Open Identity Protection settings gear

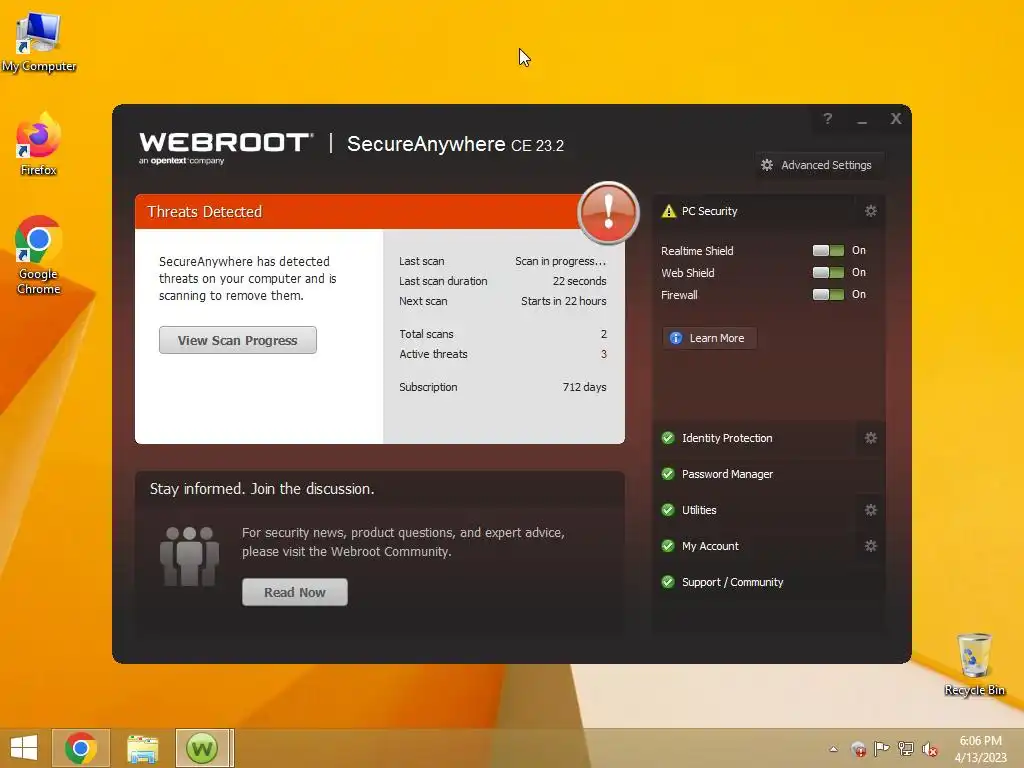pos(871,438)
